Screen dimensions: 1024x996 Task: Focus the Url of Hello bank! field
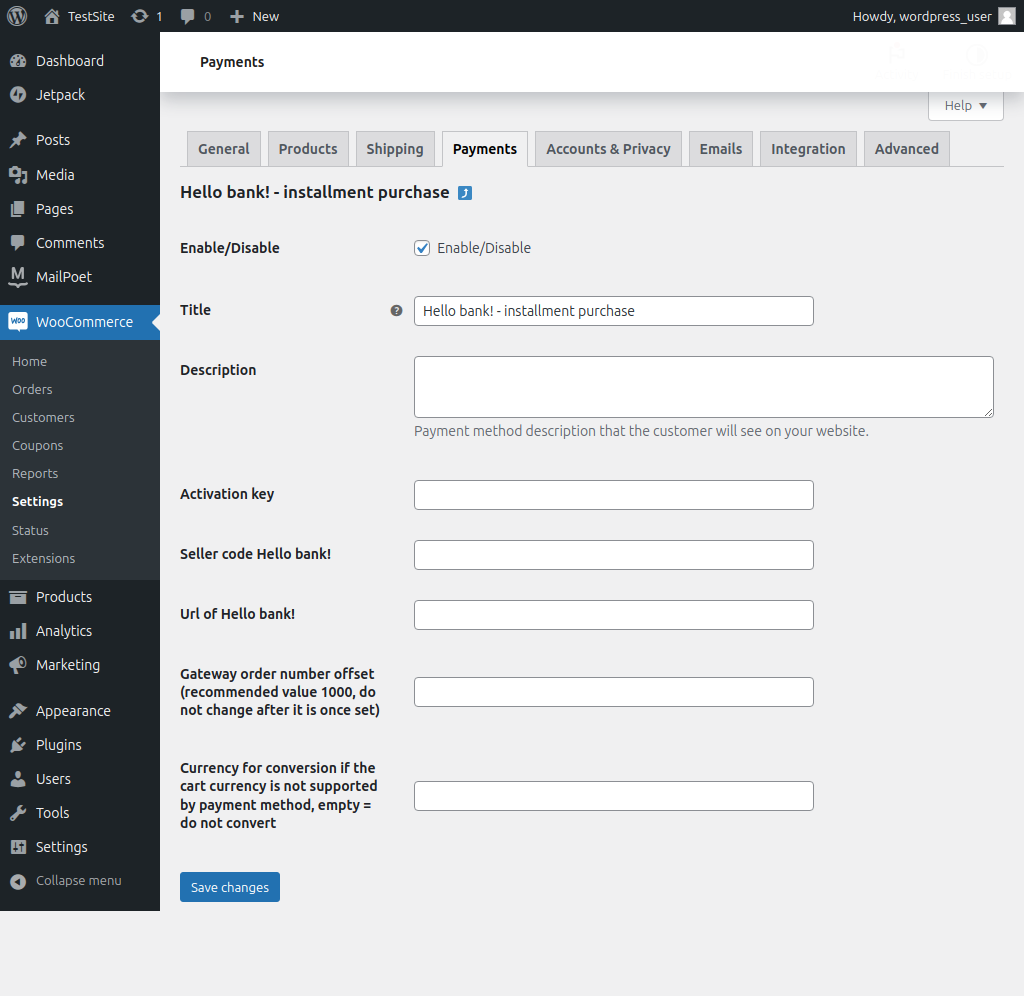click(x=614, y=615)
